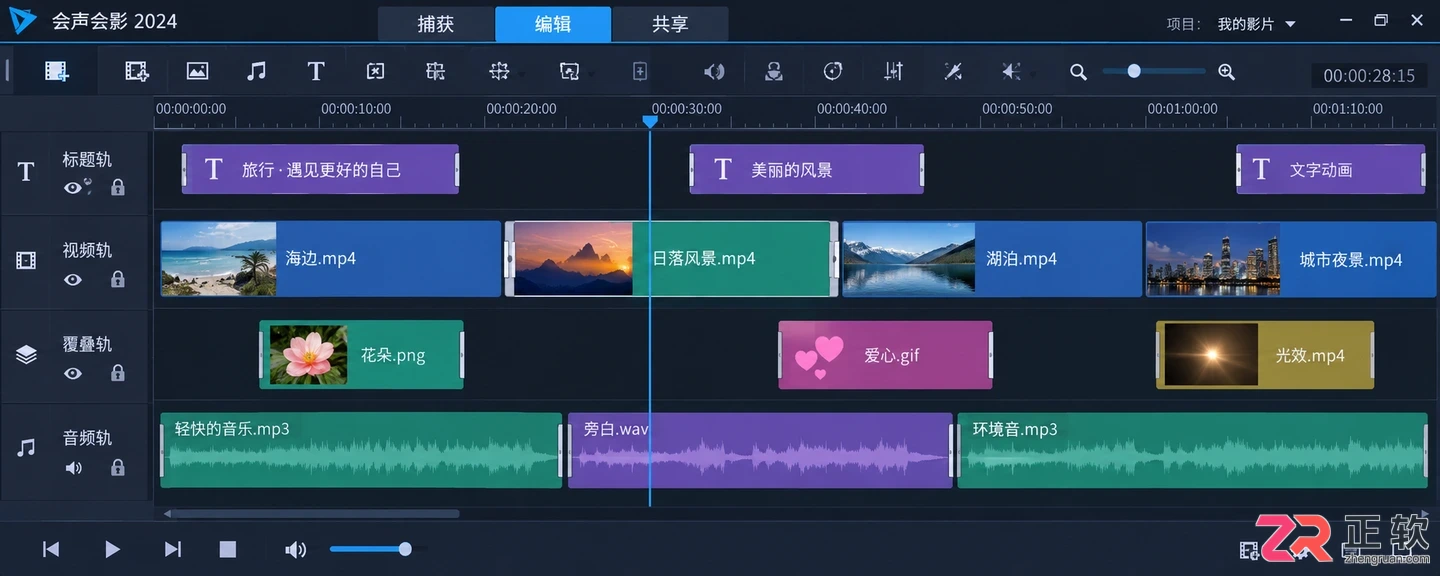Select the 环境音.mp3 audio clip
Viewport: 1440px width, 576px height.
click(x=1192, y=450)
